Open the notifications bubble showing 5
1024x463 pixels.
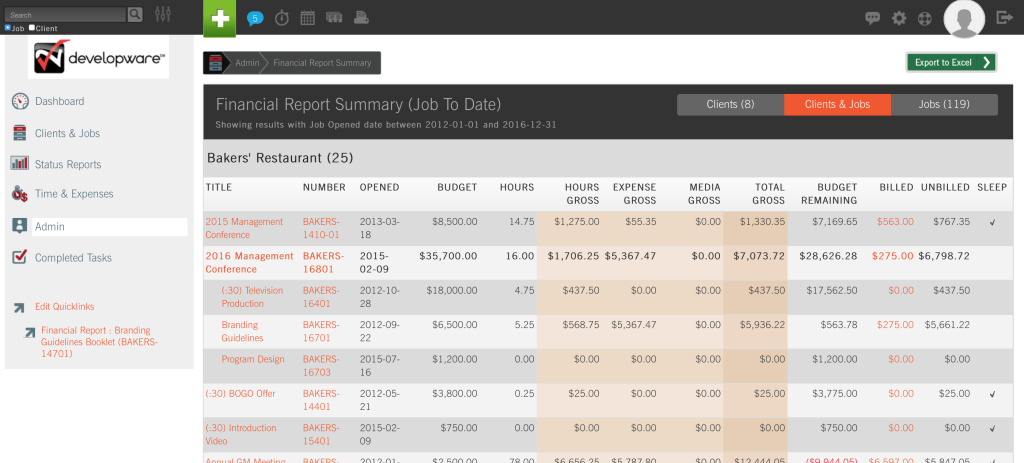255,18
